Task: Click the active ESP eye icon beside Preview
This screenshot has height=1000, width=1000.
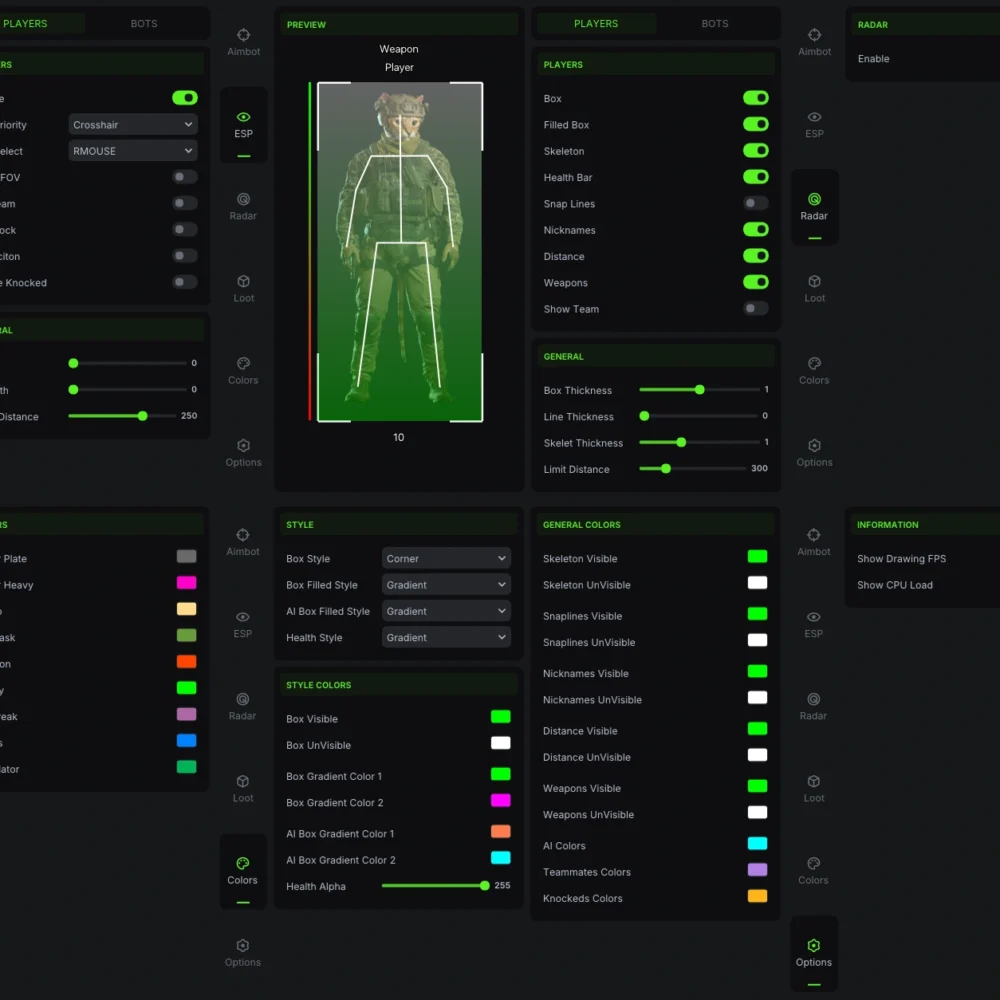Action: 244,117
